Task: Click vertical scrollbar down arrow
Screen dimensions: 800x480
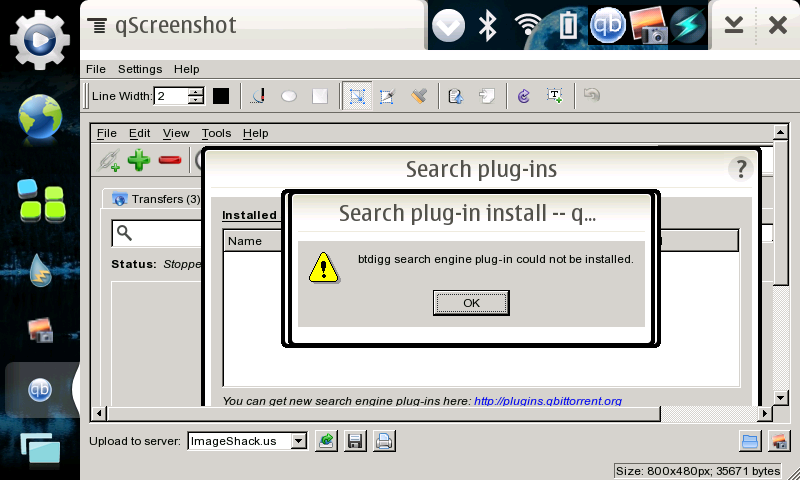Action: [x=781, y=397]
